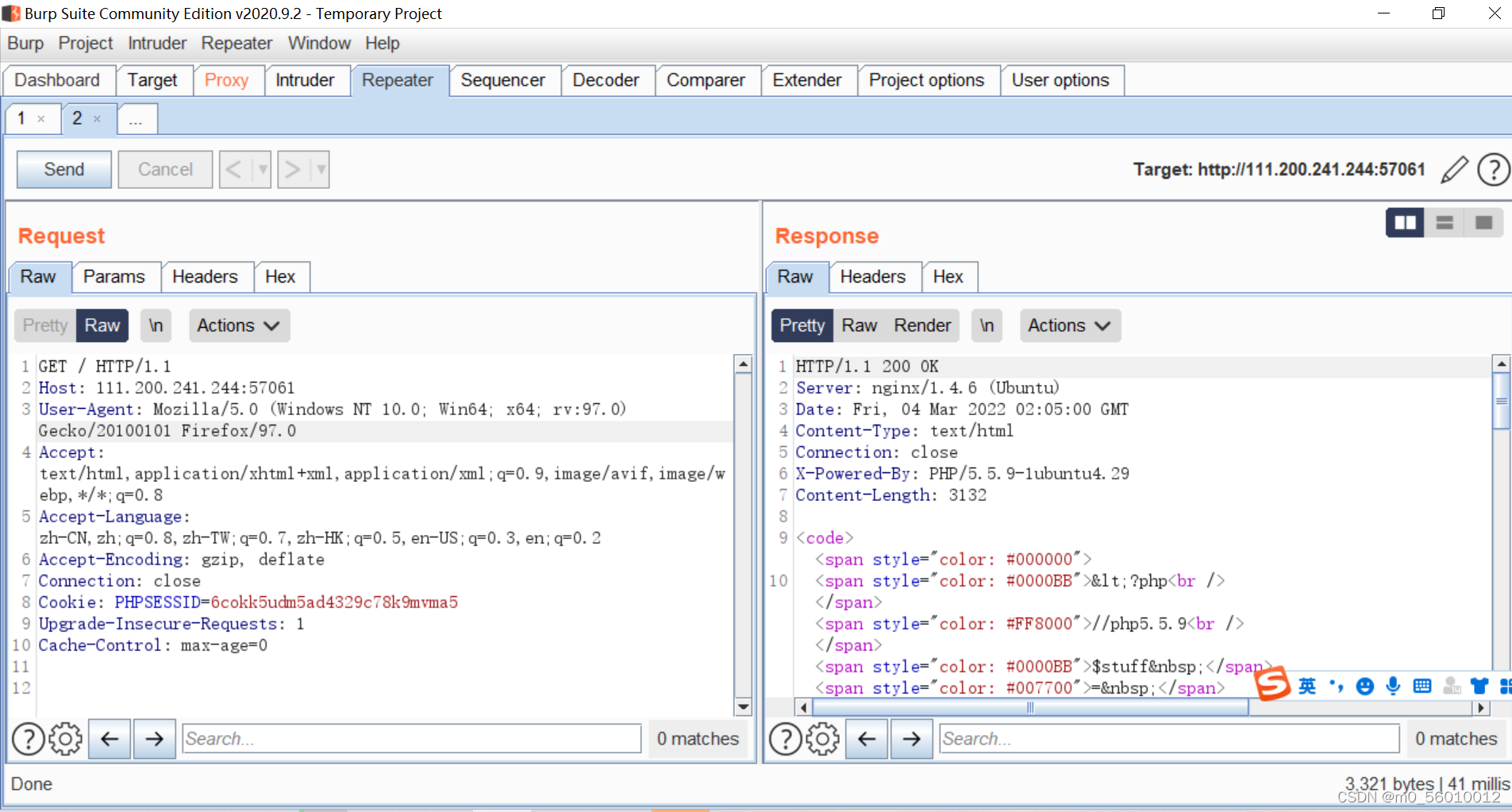This screenshot has width=1512, height=812.
Task: Switch Response view to Pretty
Action: 802,325
